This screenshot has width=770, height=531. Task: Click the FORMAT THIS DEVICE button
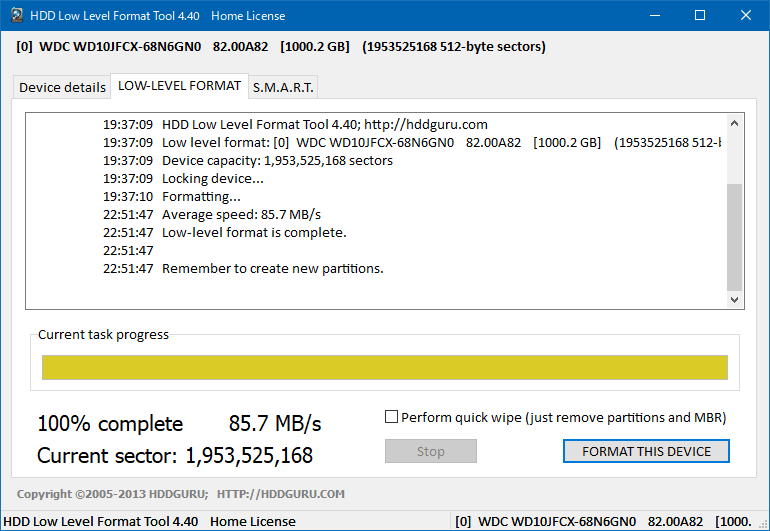click(x=646, y=451)
